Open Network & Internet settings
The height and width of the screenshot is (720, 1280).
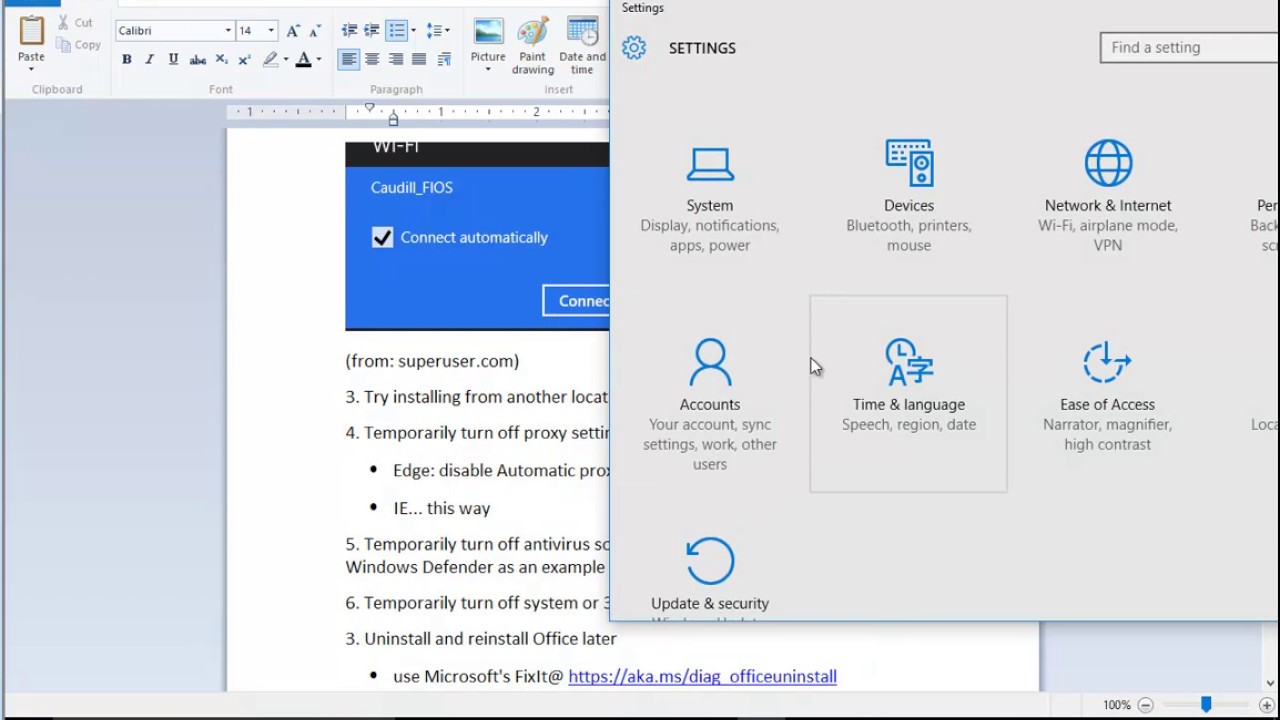point(1108,194)
